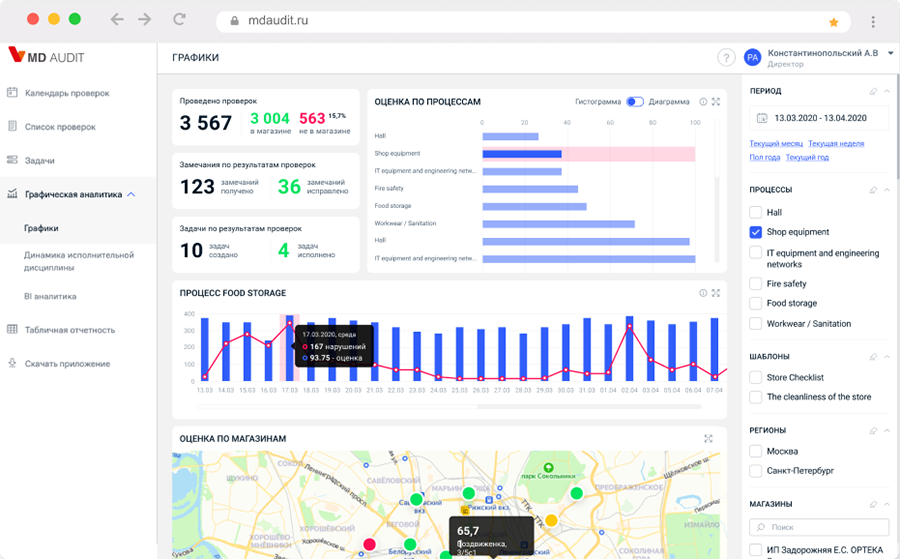Check the Fire safety process checkbox
Screen dimensions: 900x559
pyautogui.click(x=756, y=284)
